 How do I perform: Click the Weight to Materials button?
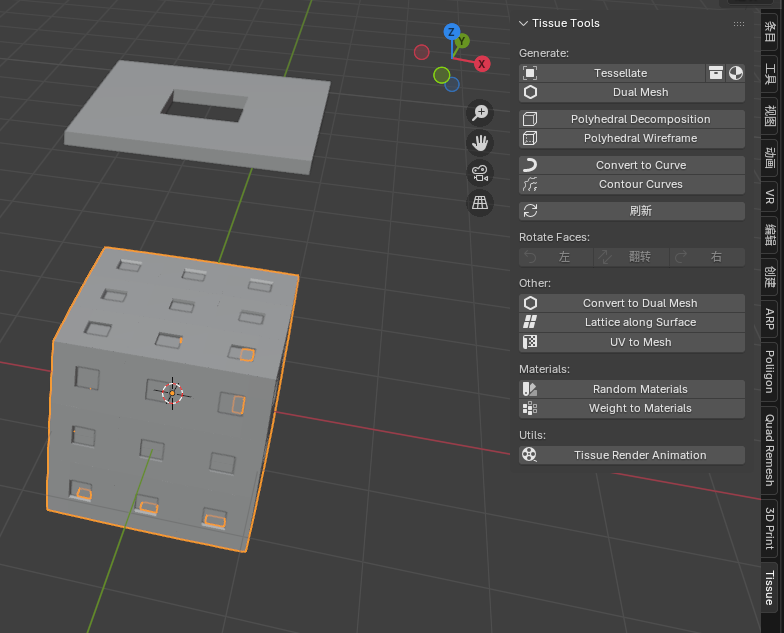pos(632,408)
